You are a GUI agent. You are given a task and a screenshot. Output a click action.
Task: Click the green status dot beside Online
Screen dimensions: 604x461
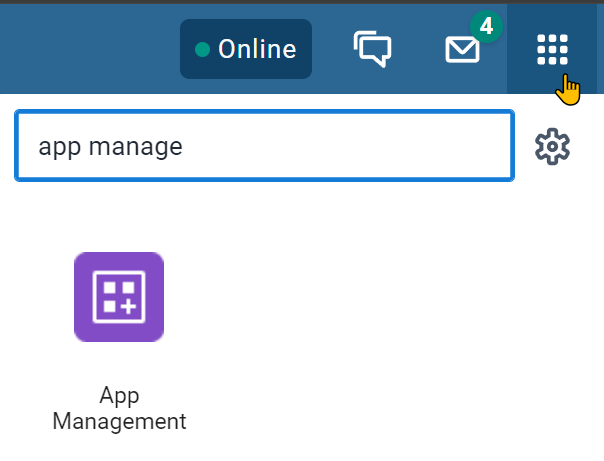[x=202, y=50]
